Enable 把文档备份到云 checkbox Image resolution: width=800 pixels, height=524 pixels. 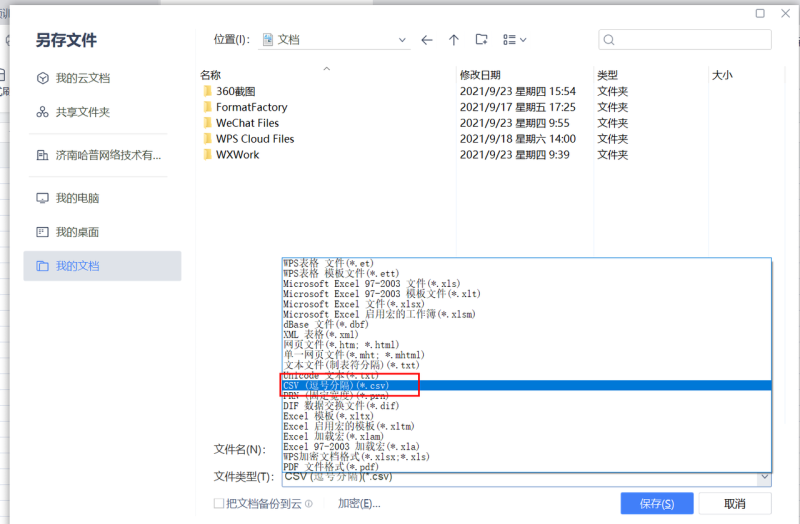coord(219,504)
